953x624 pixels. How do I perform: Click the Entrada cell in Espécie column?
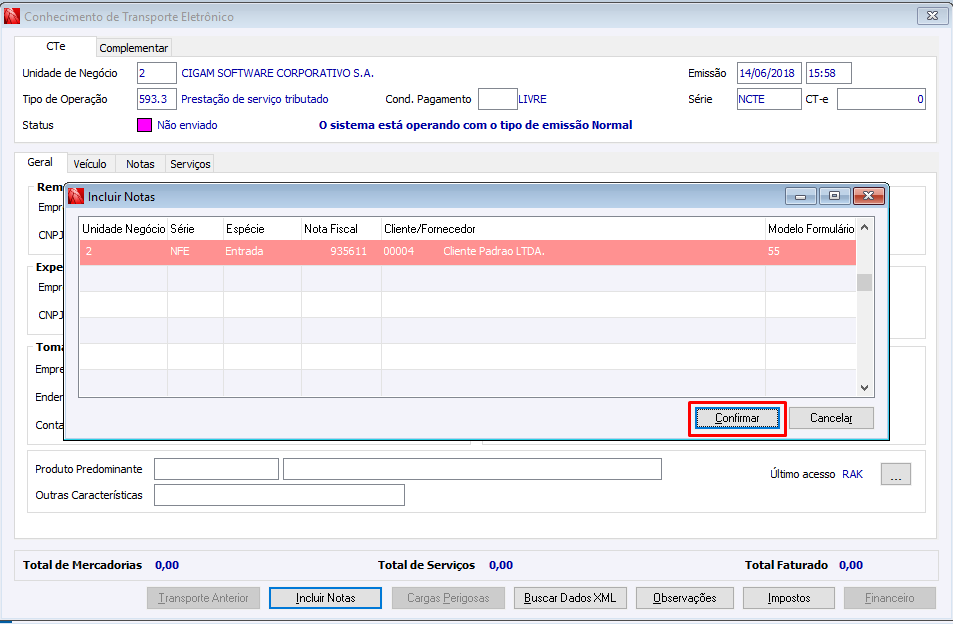tap(244, 251)
